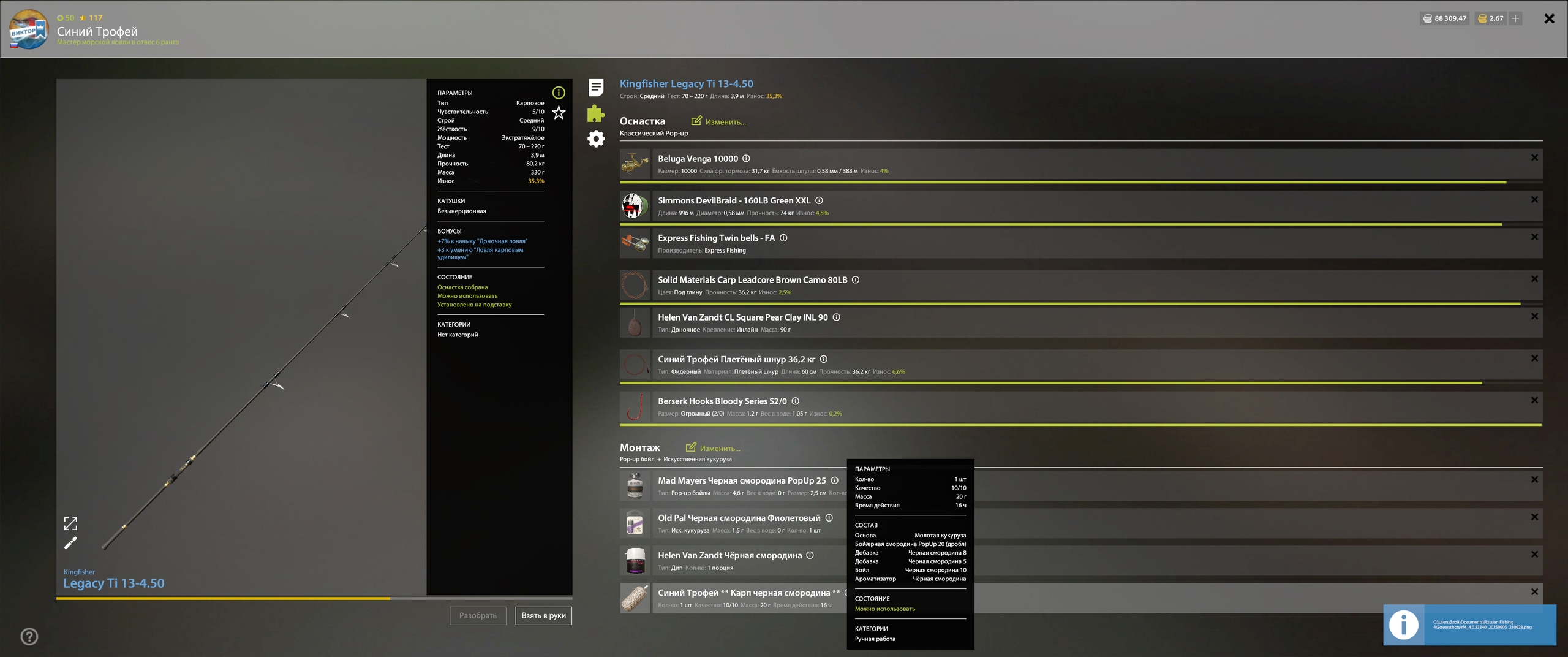Open the help question mark icon
The height and width of the screenshot is (657, 1568).
point(29,637)
